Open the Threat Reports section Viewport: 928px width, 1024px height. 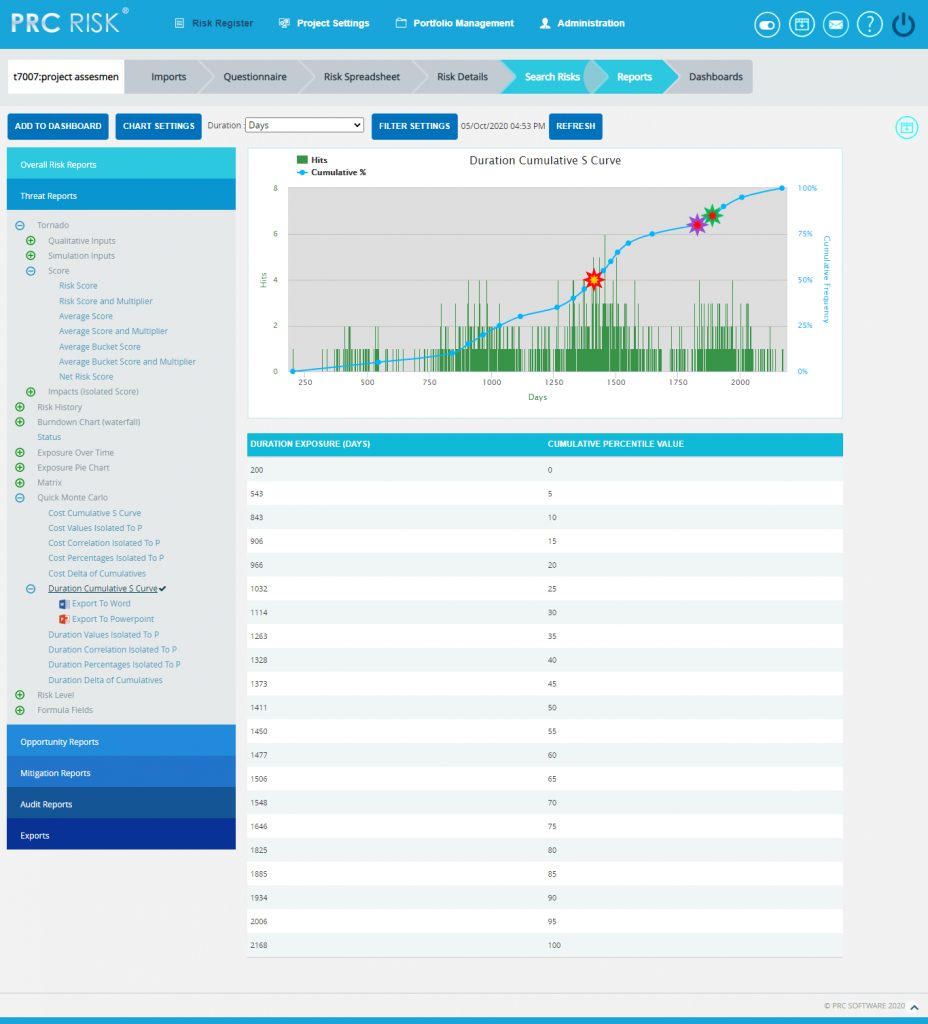tap(121, 195)
